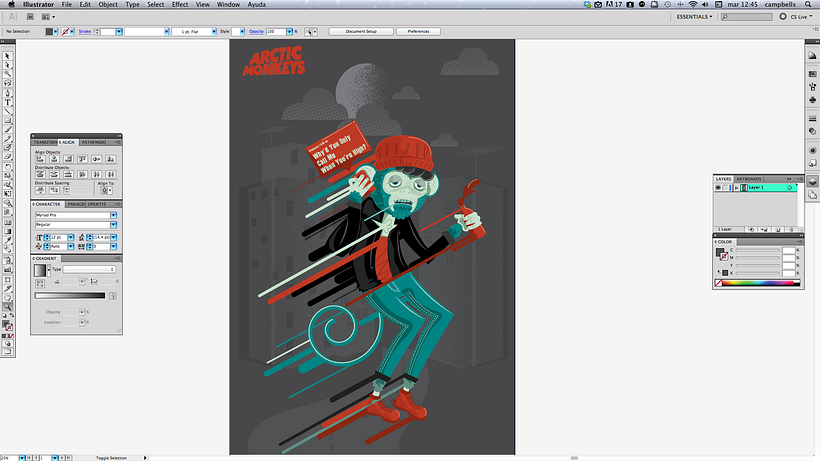Switch to the Artboards tab

pos(749,179)
